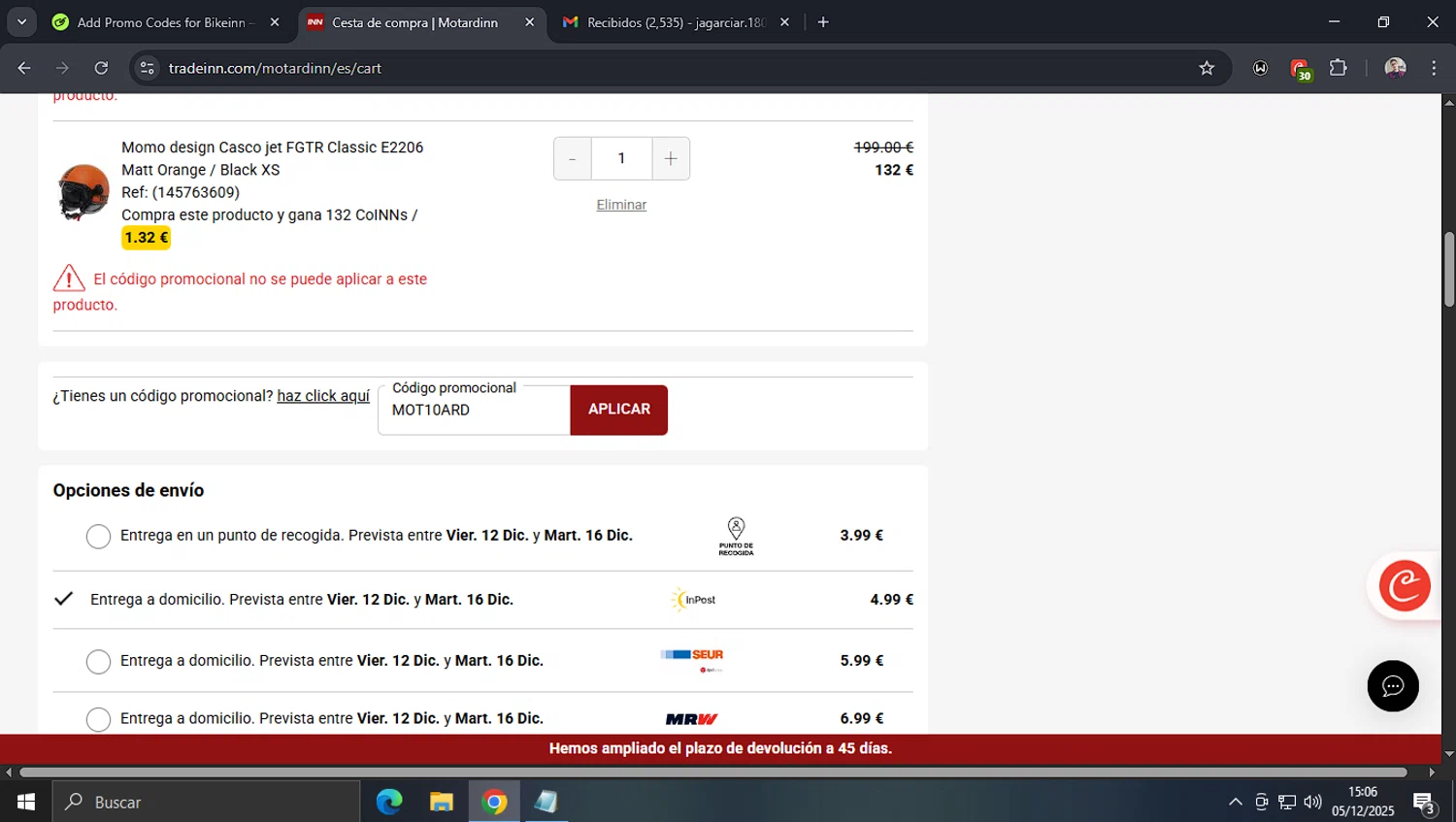Click the SEUR carrier logo
The width and height of the screenshot is (1456, 822).
tap(692, 660)
